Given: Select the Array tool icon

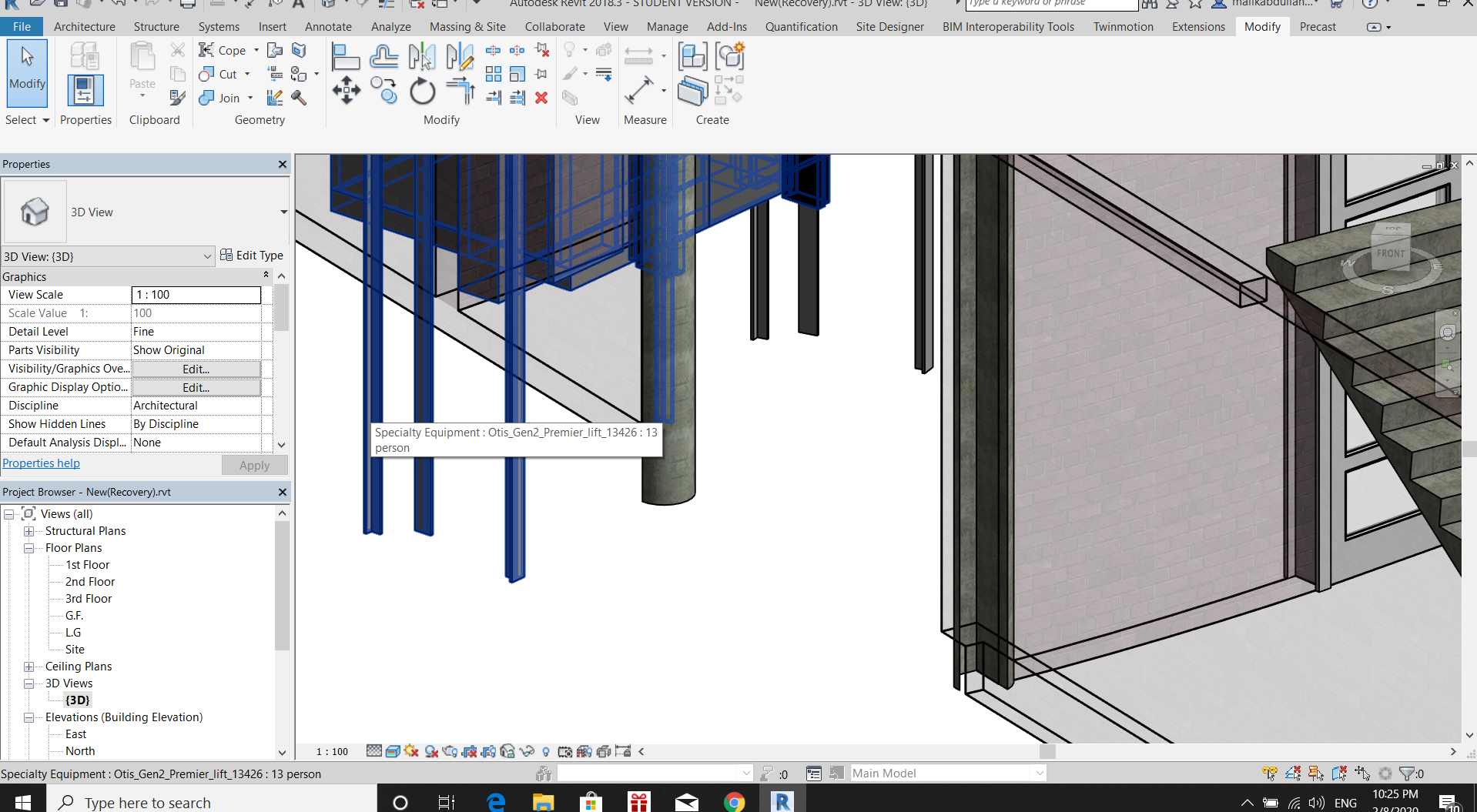Looking at the screenshot, I should (494, 74).
